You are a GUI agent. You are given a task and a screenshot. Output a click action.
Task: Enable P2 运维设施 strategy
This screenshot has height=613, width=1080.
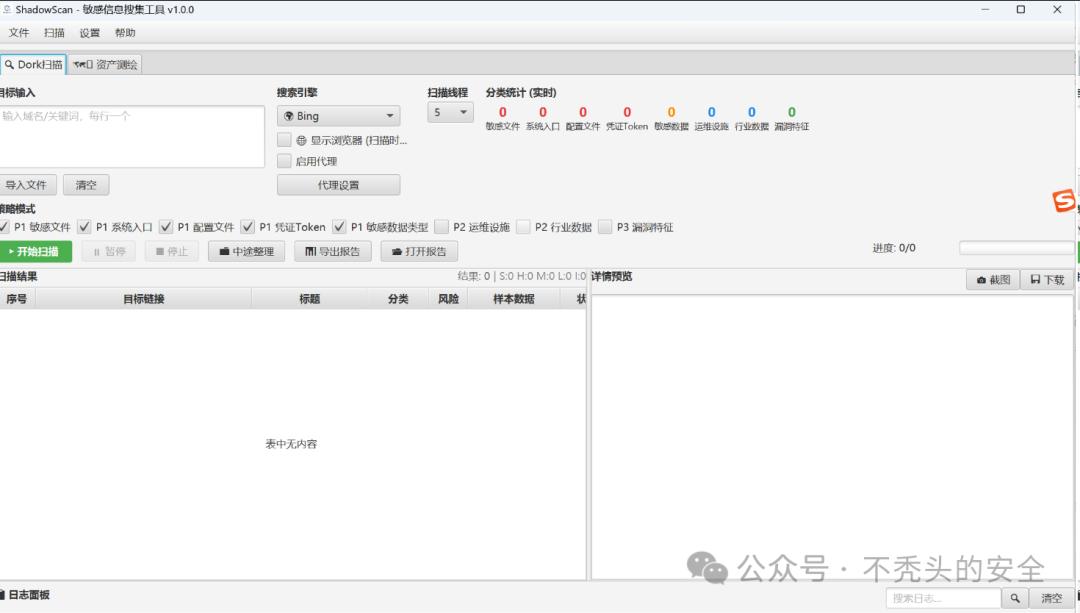click(x=442, y=227)
